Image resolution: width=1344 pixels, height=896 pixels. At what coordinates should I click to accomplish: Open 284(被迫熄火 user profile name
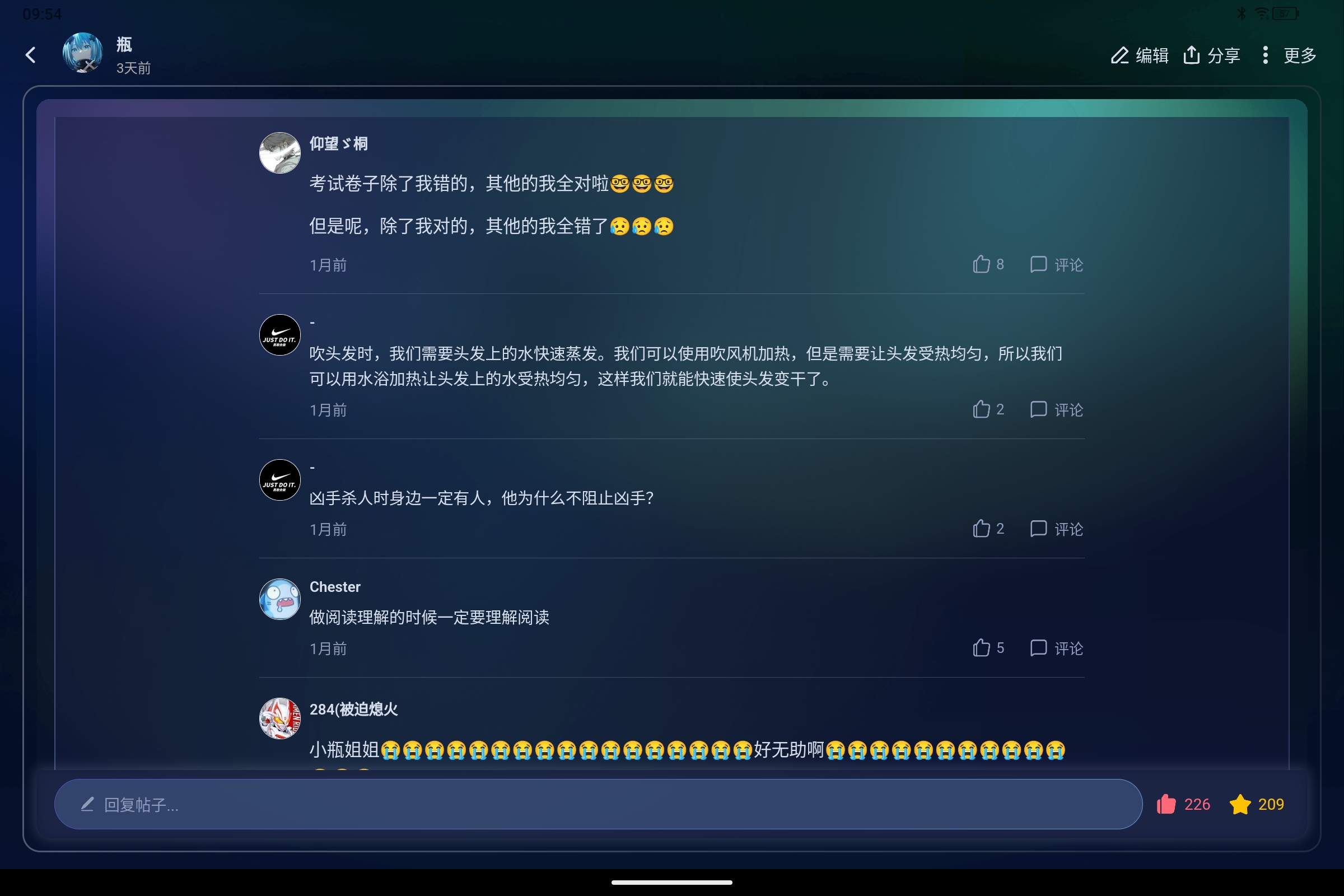(353, 709)
